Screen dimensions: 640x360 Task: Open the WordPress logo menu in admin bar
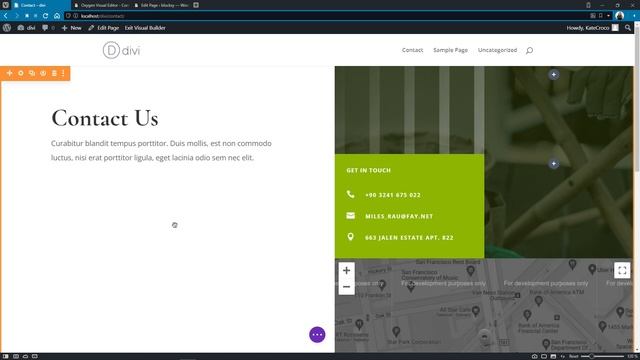pos(7,28)
